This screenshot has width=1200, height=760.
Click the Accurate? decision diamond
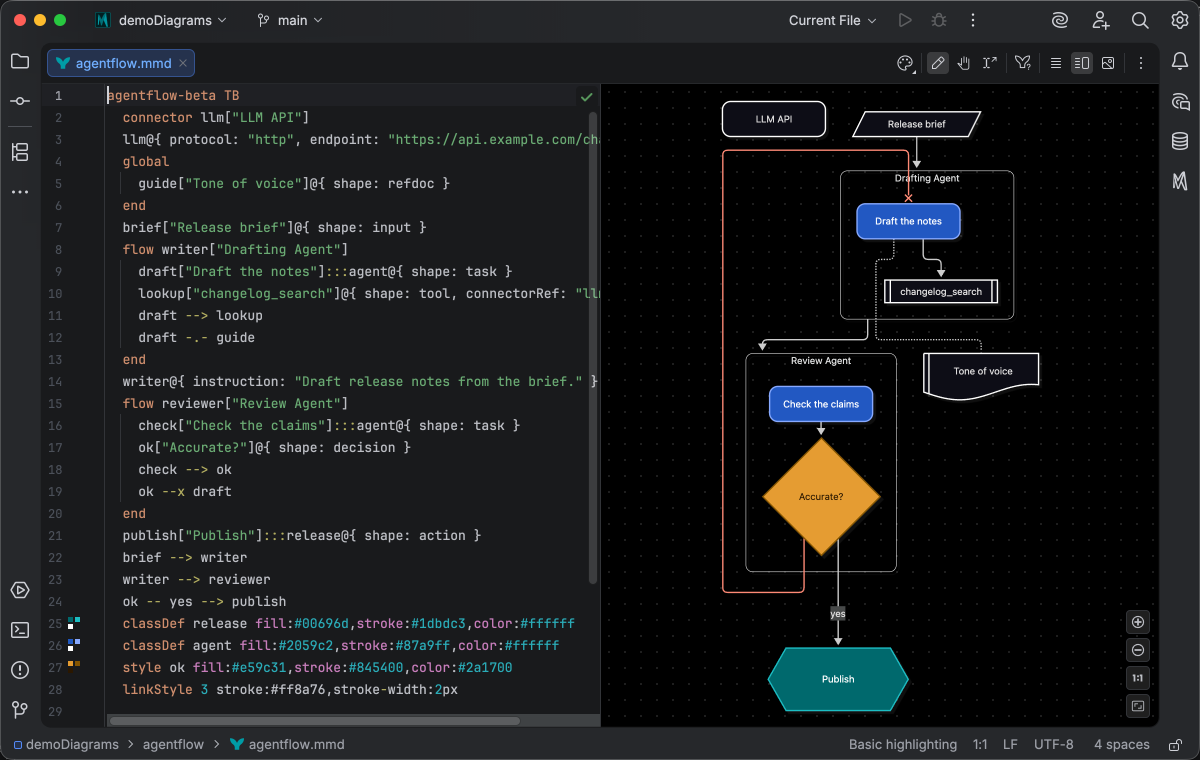821,496
